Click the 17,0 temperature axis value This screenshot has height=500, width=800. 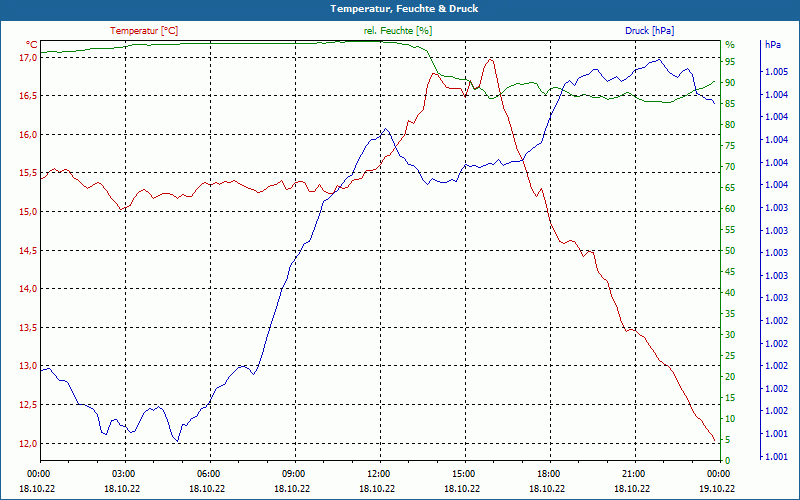coord(28,58)
